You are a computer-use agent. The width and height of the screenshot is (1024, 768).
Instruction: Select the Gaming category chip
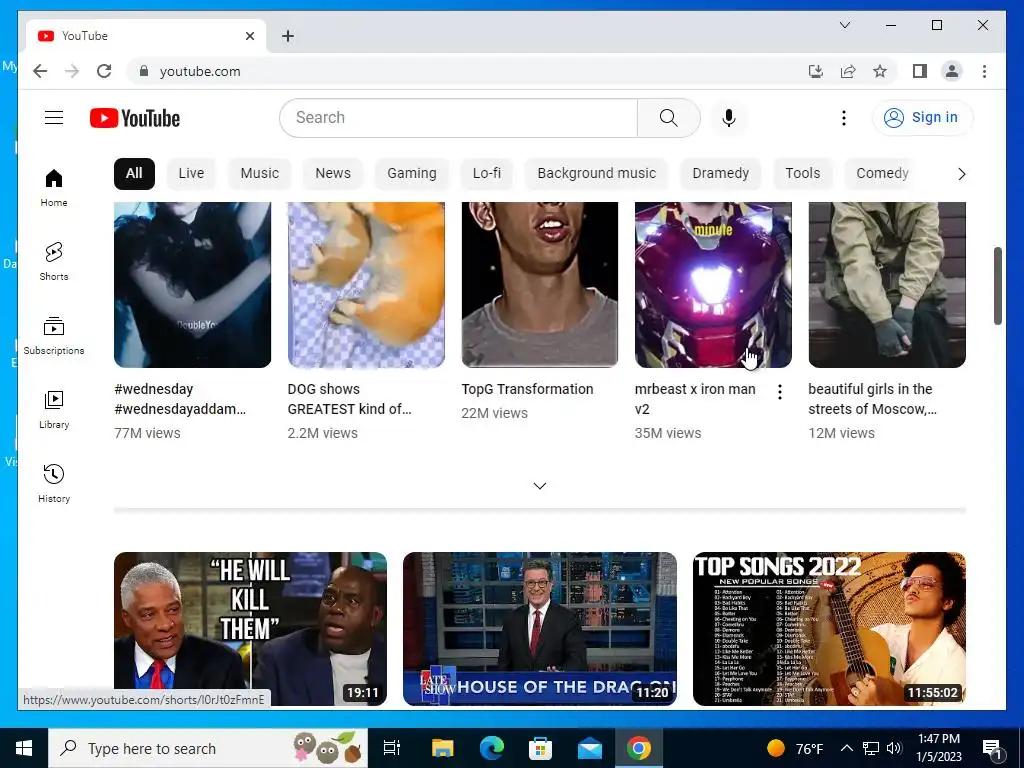411,174
